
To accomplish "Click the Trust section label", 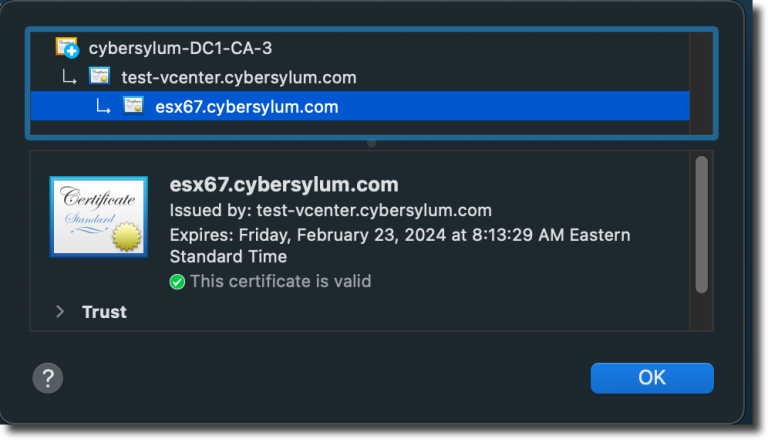I will (104, 312).
